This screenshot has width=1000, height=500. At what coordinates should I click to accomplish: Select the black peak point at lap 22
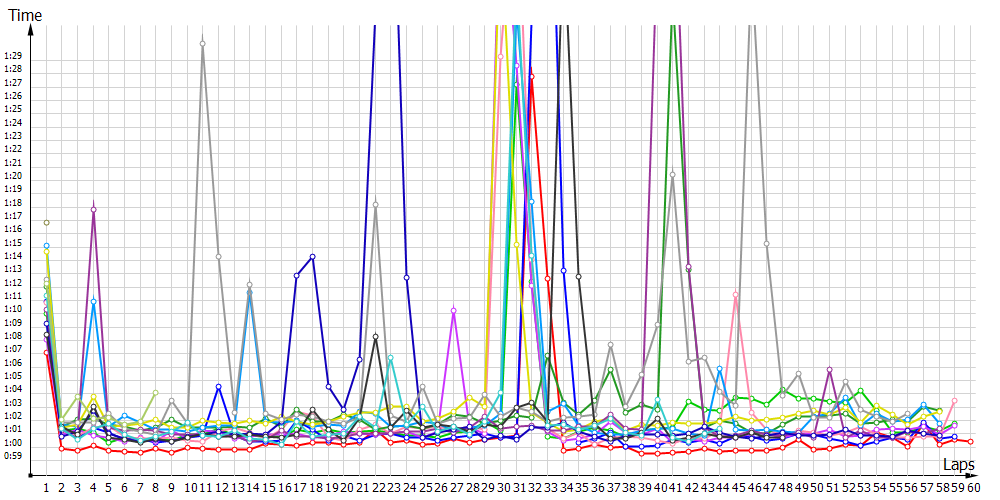(375, 337)
